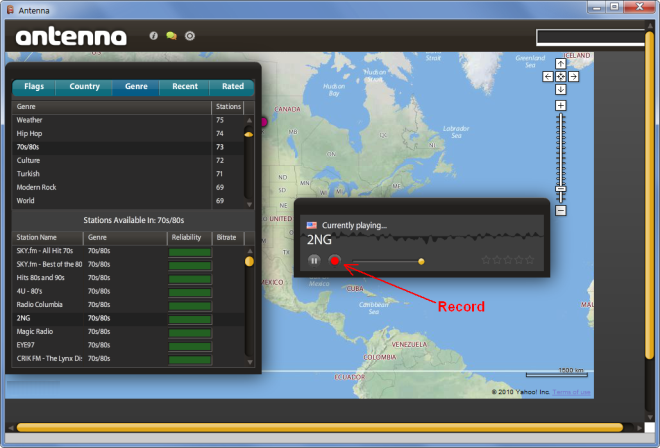The height and width of the screenshot is (448, 660).
Task: Pan the map left
Action: point(548,77)
